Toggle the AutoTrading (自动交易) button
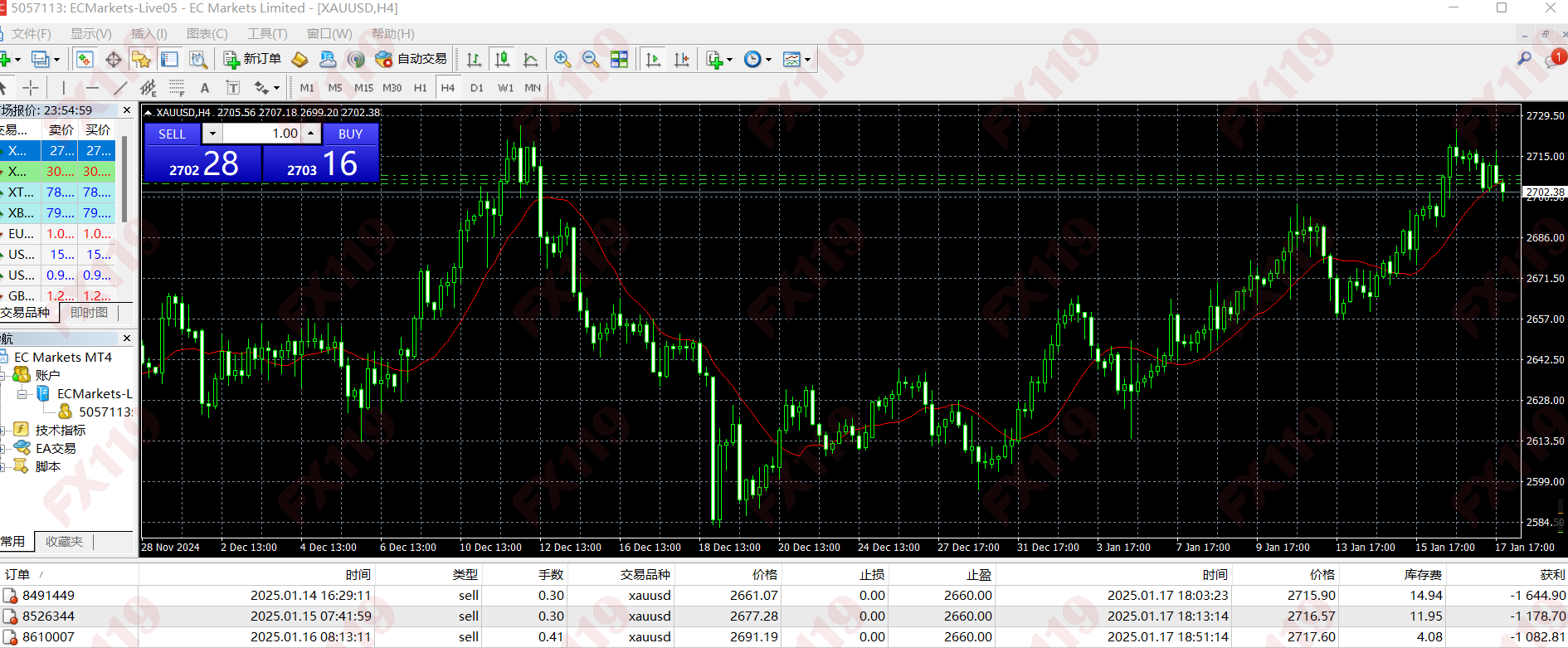Image resolution: width=1568 pixels, height=648 pixels. pyautogui.click(x=411, y=59)
